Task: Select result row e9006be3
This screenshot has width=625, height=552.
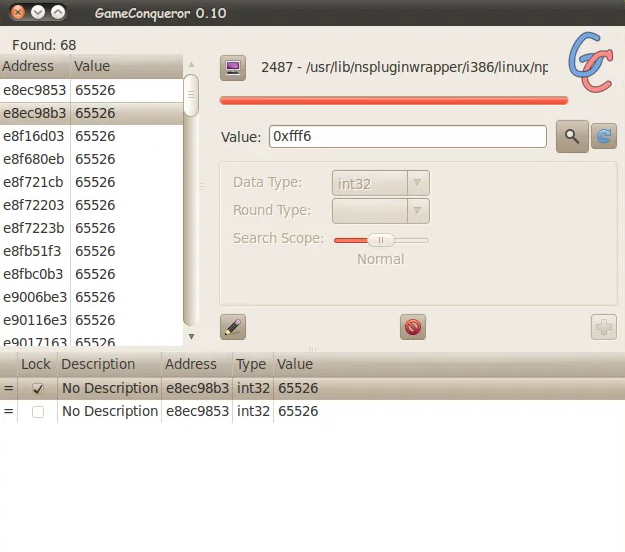Action: (x=91, y=297)
